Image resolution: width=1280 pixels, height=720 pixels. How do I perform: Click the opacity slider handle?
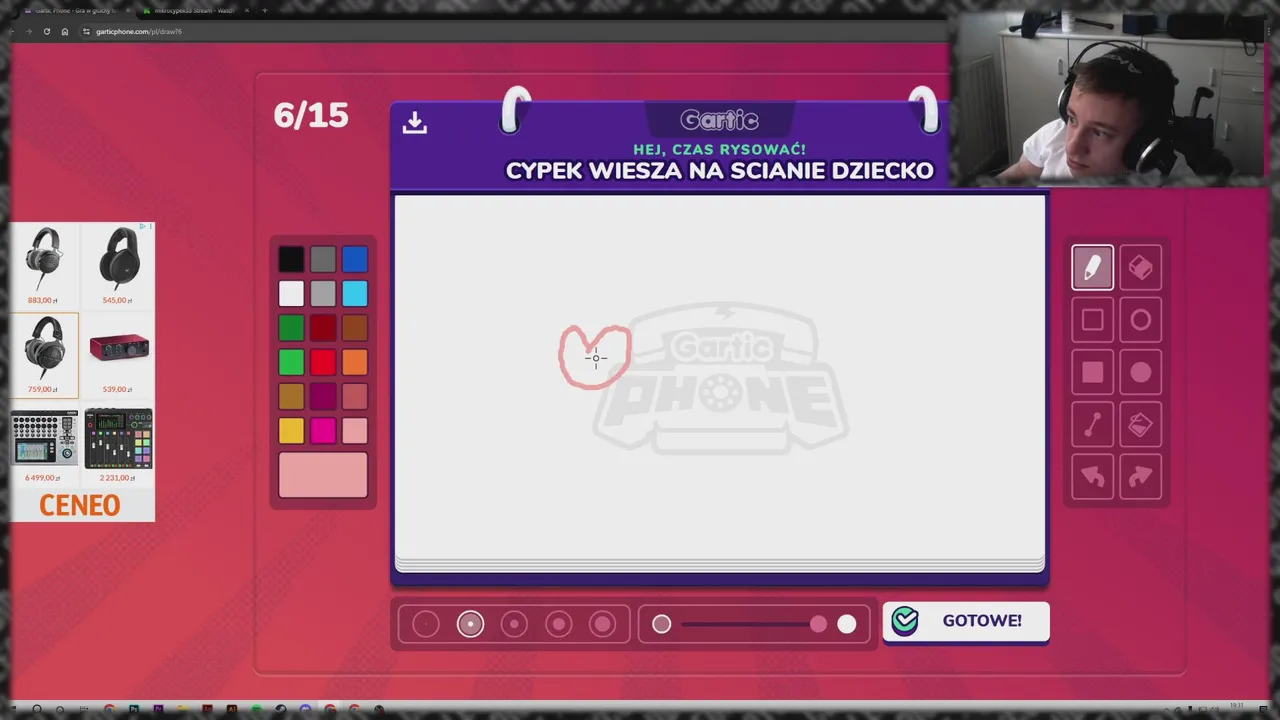pyautogui.click(x=819, y=624)
